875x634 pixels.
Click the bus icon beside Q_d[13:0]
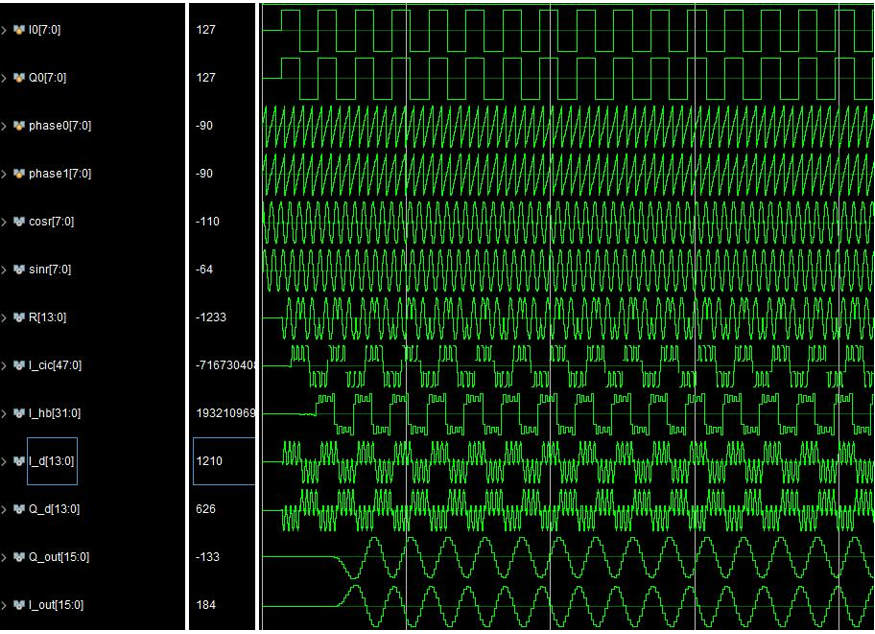(x=19, y=510)
